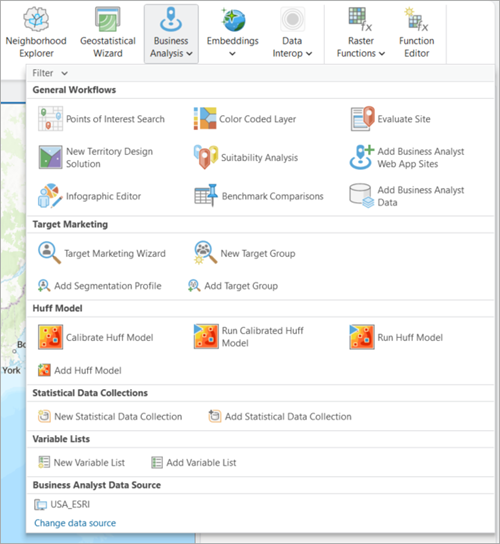Click the Target Marketing section header
500x544 pixels.
point(70,224)
